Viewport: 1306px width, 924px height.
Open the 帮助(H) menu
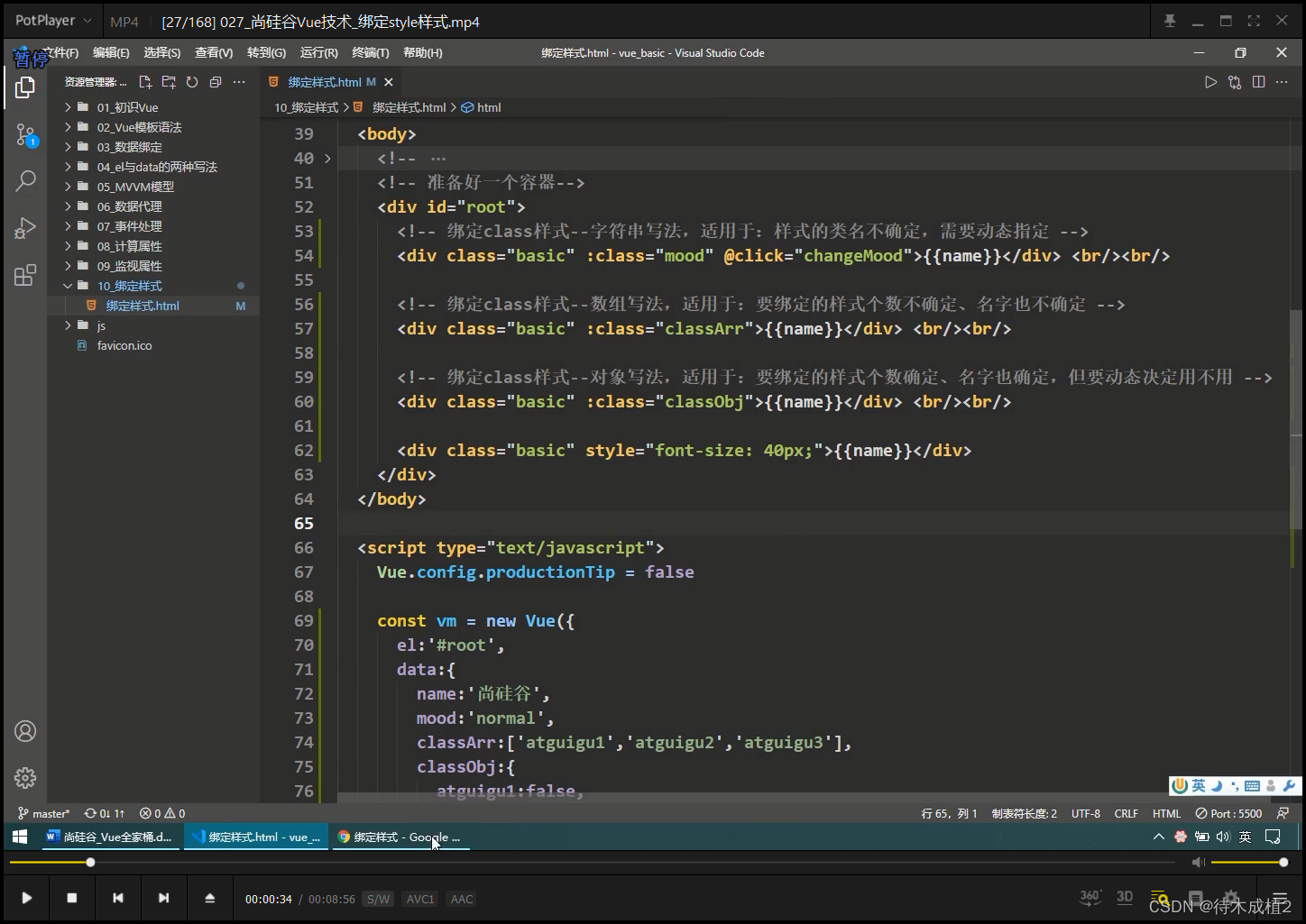423,53
